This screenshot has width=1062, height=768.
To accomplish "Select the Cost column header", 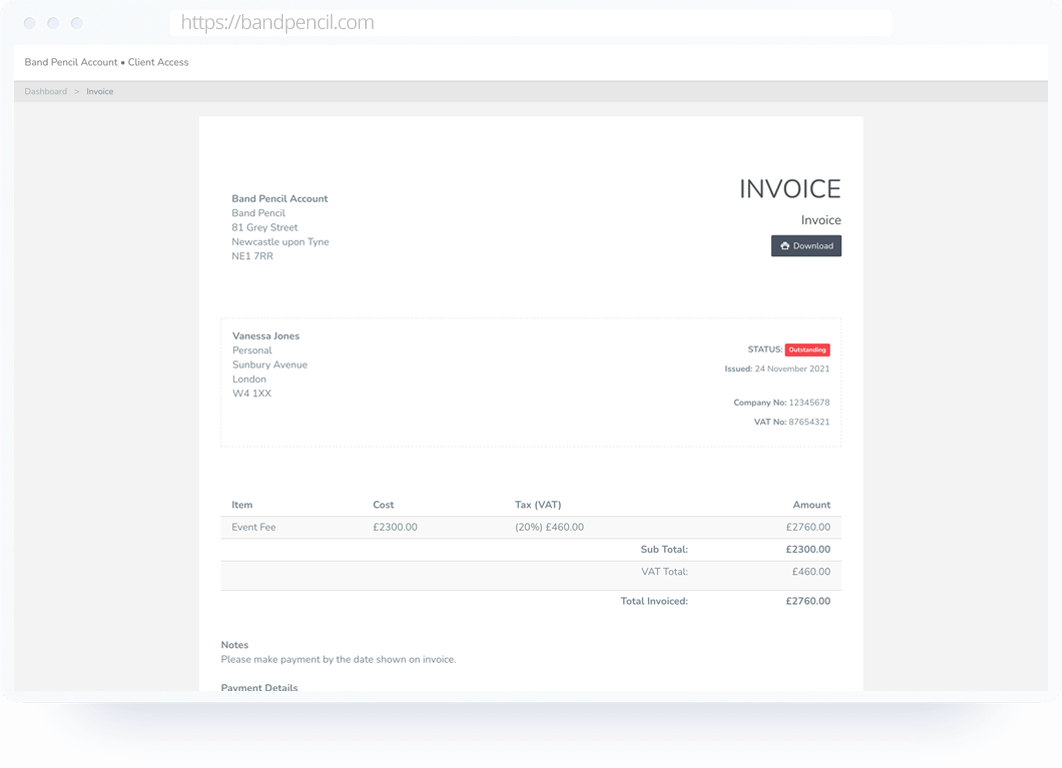I will [384, 505].
